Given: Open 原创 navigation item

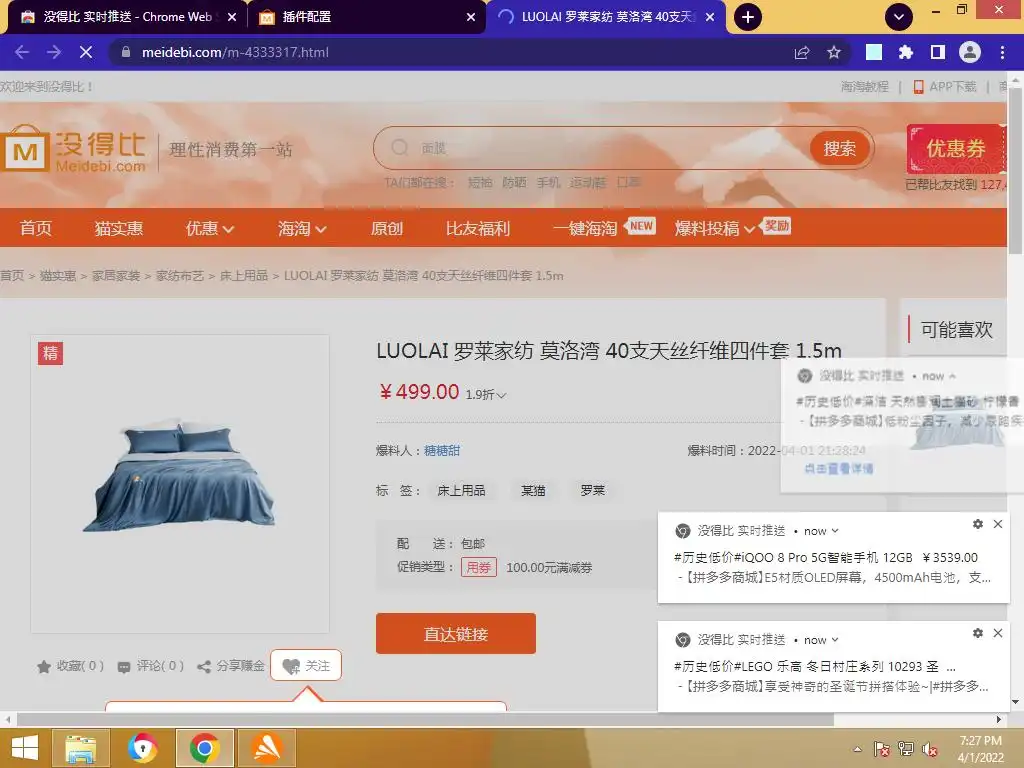Looking at the screenshot, I should (387, 228).
